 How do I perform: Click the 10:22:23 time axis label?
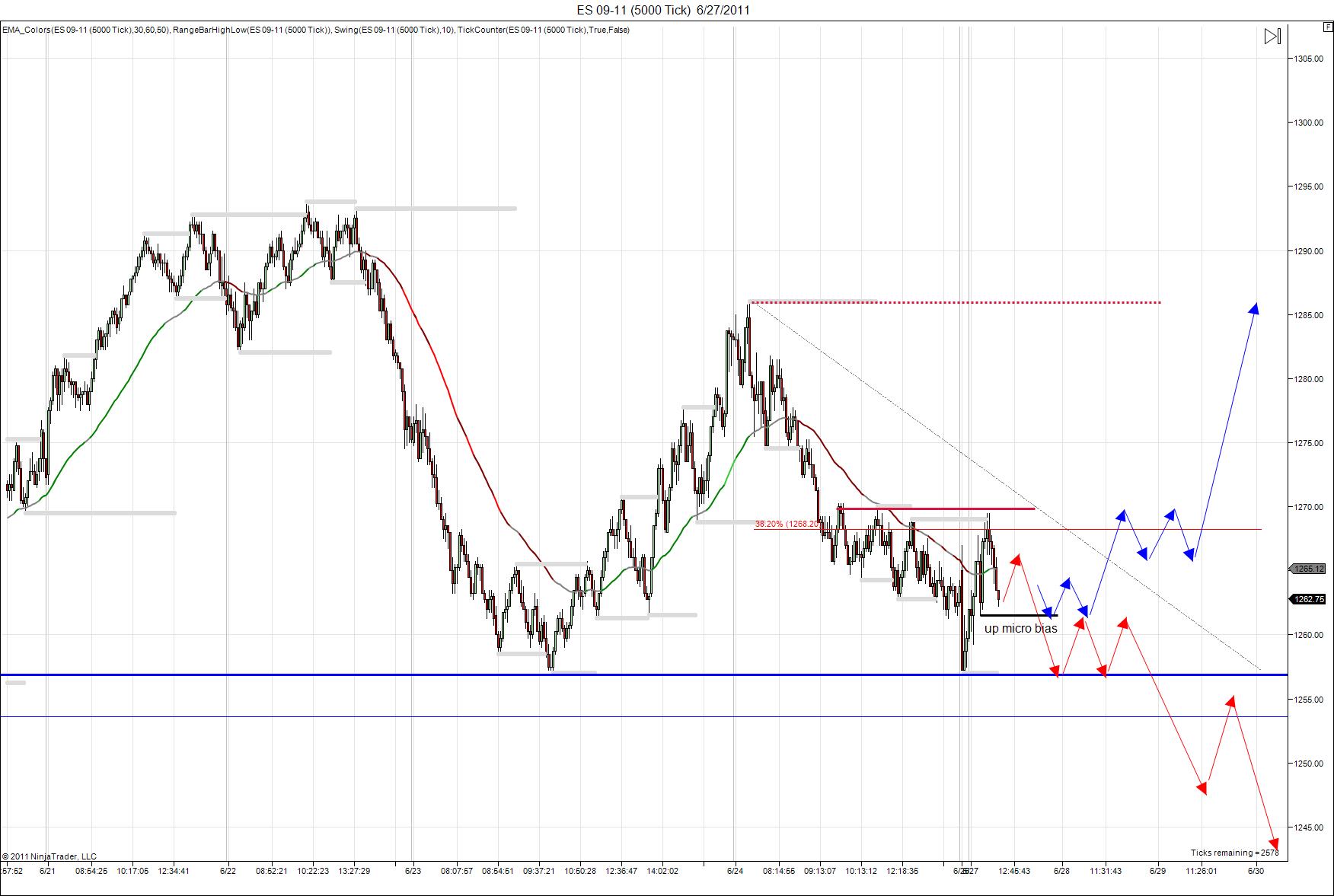pyautogui.click(x=313, y=871)
